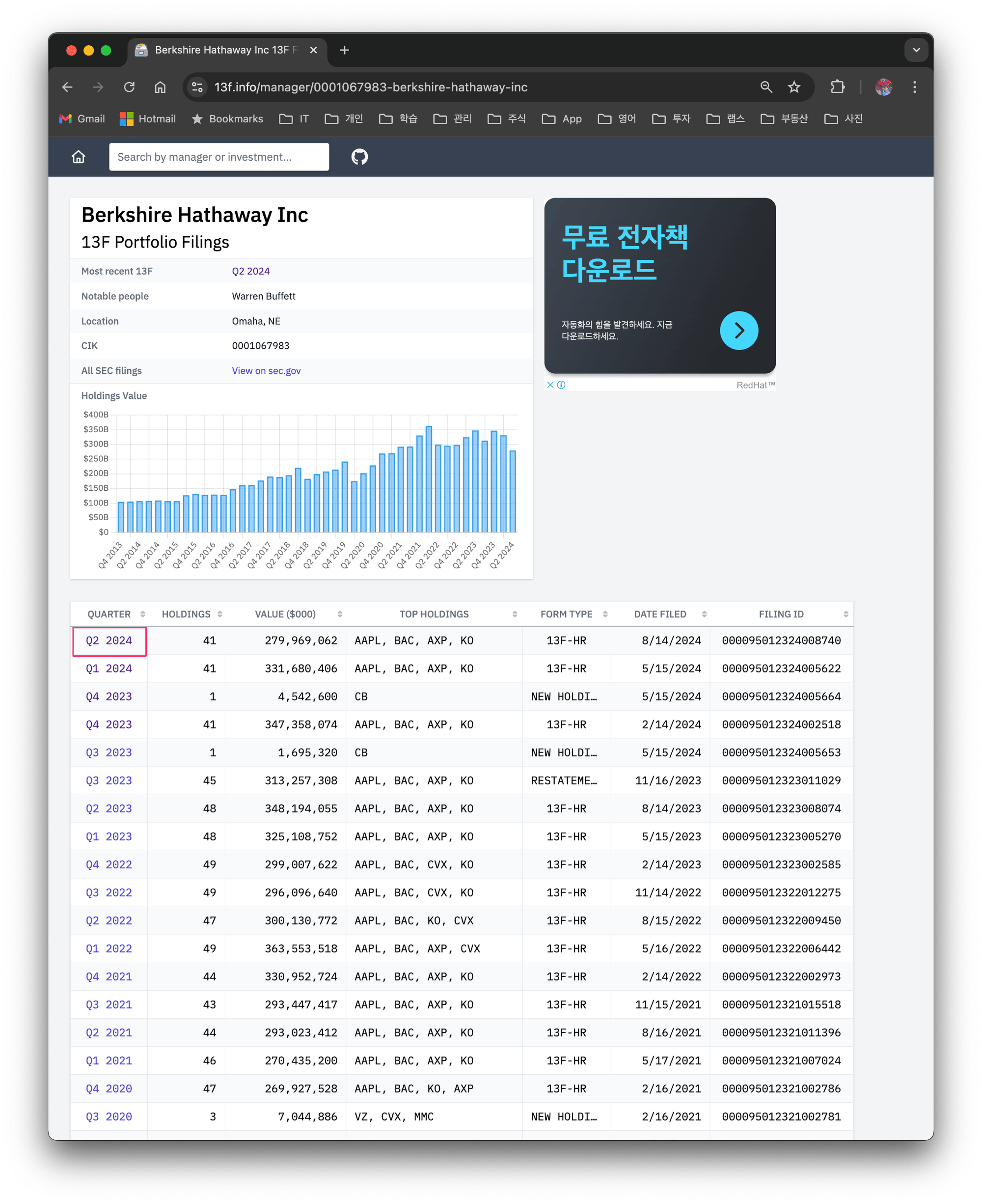Open the 학습 bookmark folder
This screenshot has height=1204, width=982.
398,119
